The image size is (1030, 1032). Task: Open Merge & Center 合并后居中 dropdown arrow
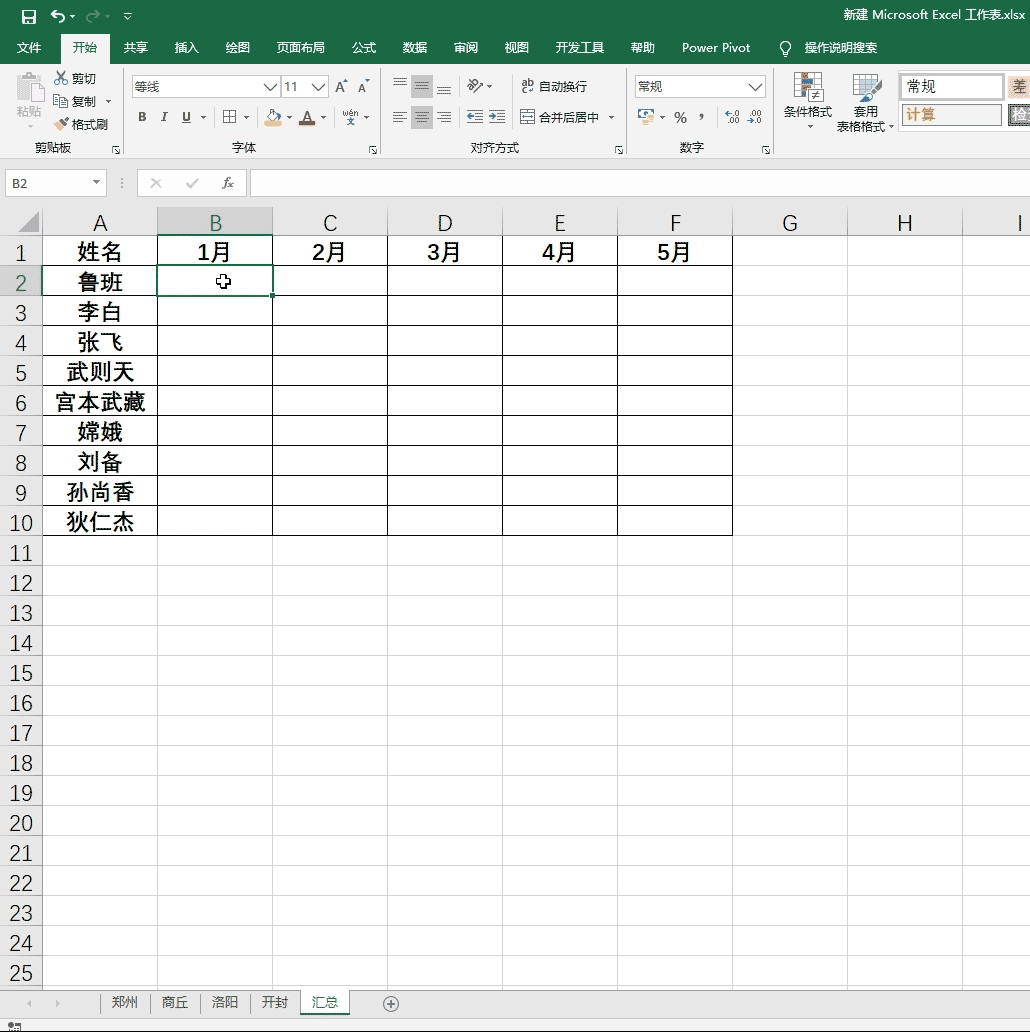(611, 117)
